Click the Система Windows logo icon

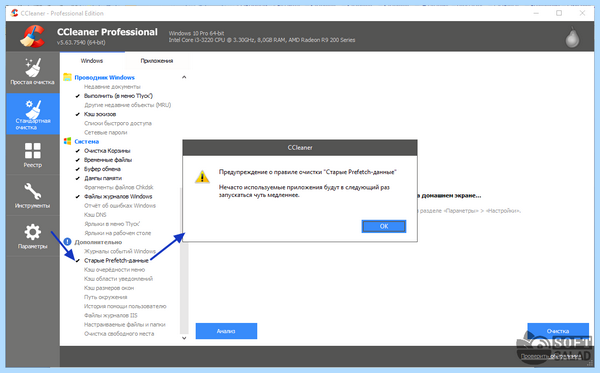(x=67, y=142)
